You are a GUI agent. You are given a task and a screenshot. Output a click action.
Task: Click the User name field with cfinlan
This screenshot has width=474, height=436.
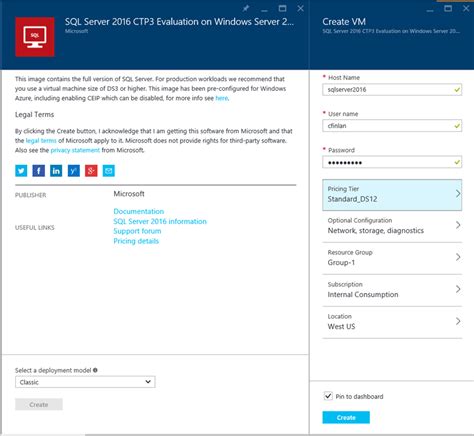click(392, 126)
